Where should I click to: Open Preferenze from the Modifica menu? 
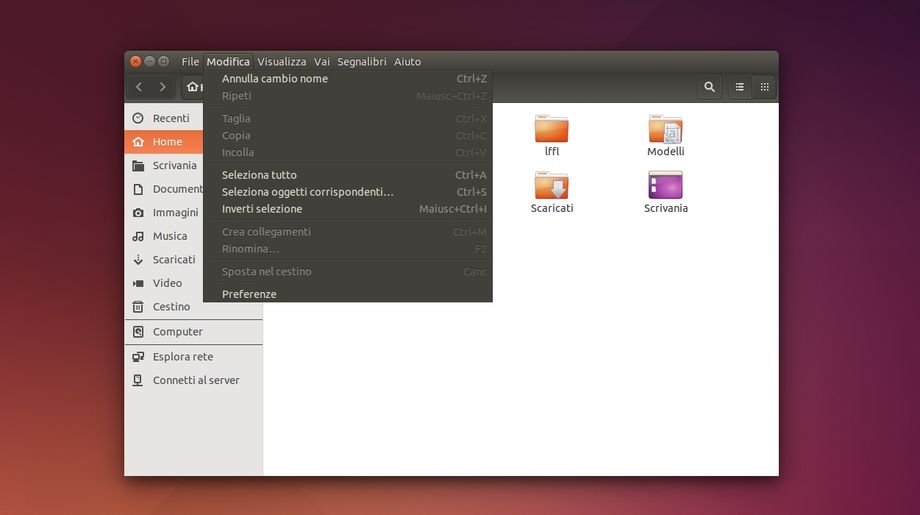click(x=249, y=294)
